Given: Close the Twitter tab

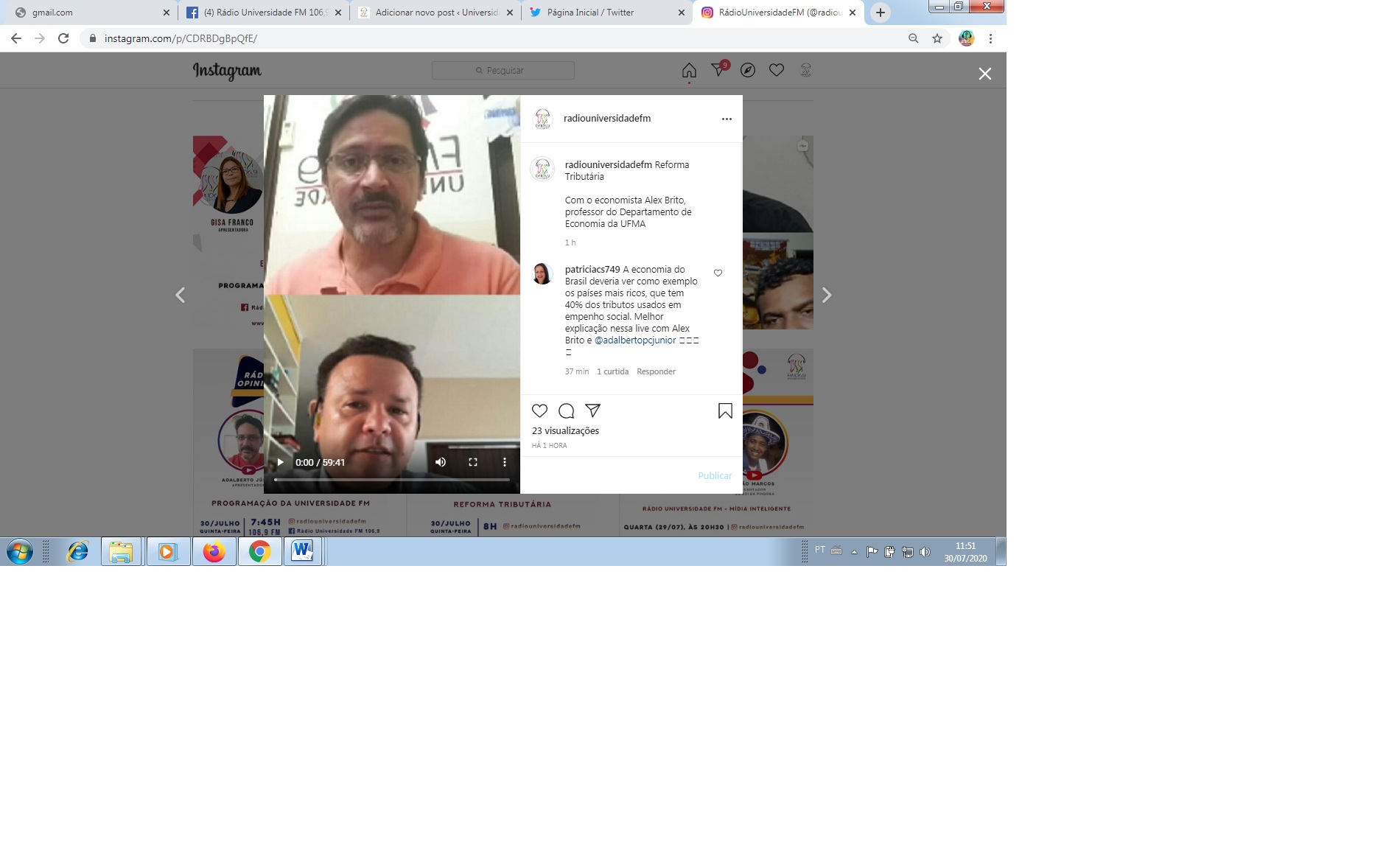Looking at the screenshot, I should 682,13.
